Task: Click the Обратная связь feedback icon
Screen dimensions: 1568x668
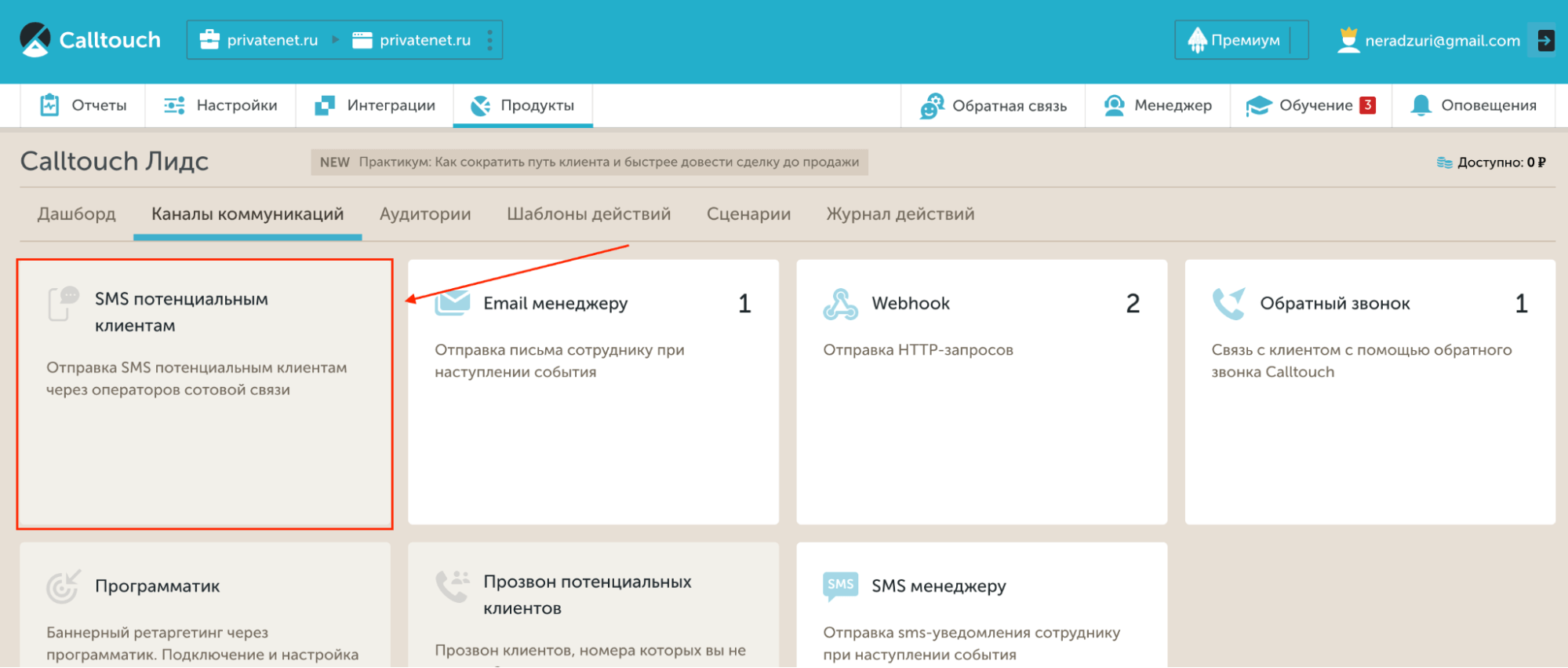Action: click(932, 106)
